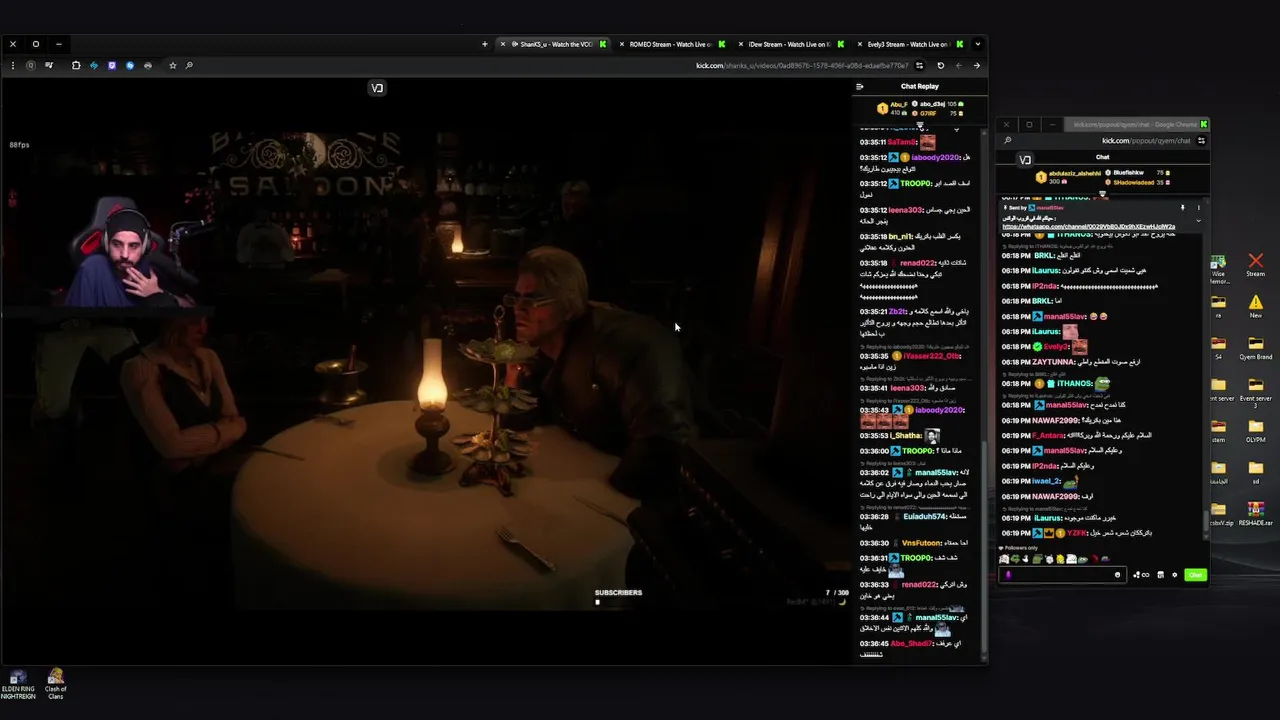This screenshot has height=720, width=1280.
Task: Open the emoji picker in chat input
Action: pyautogui.click(x=1117, y=575)
